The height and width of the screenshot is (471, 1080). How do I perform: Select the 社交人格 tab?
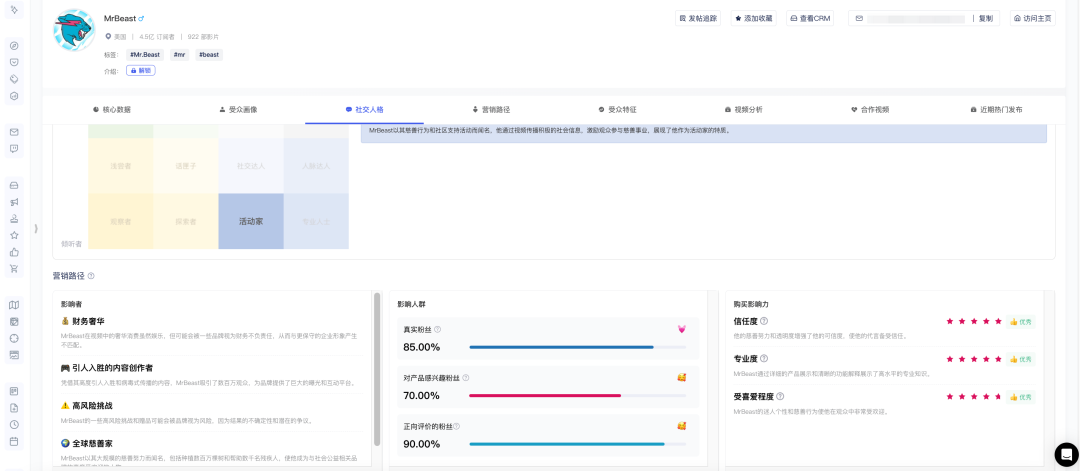coord(364,109)
